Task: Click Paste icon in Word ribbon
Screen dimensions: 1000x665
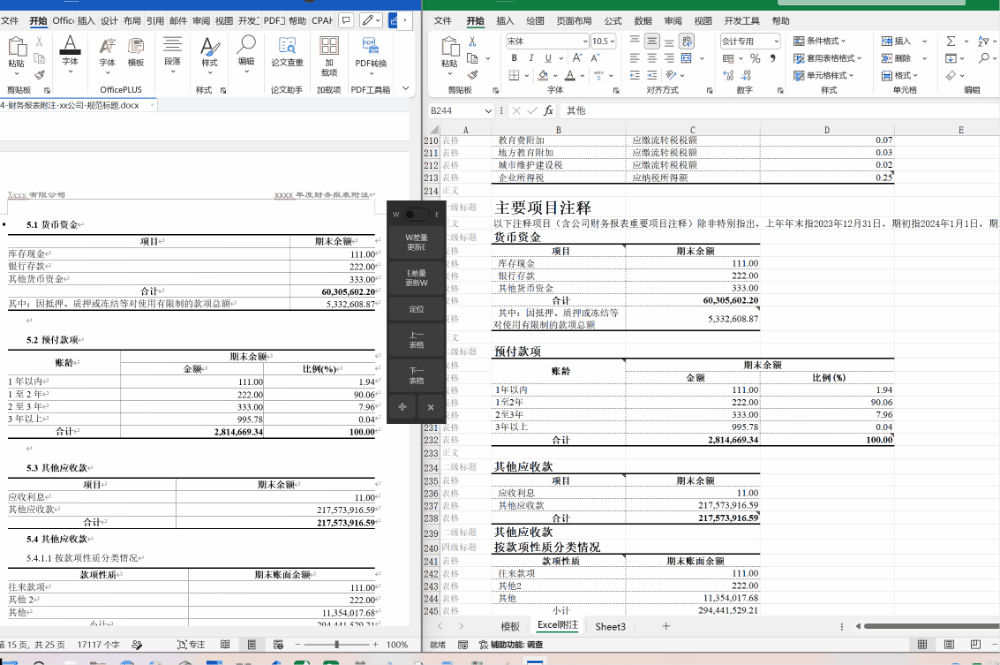Action: (17, 48)
